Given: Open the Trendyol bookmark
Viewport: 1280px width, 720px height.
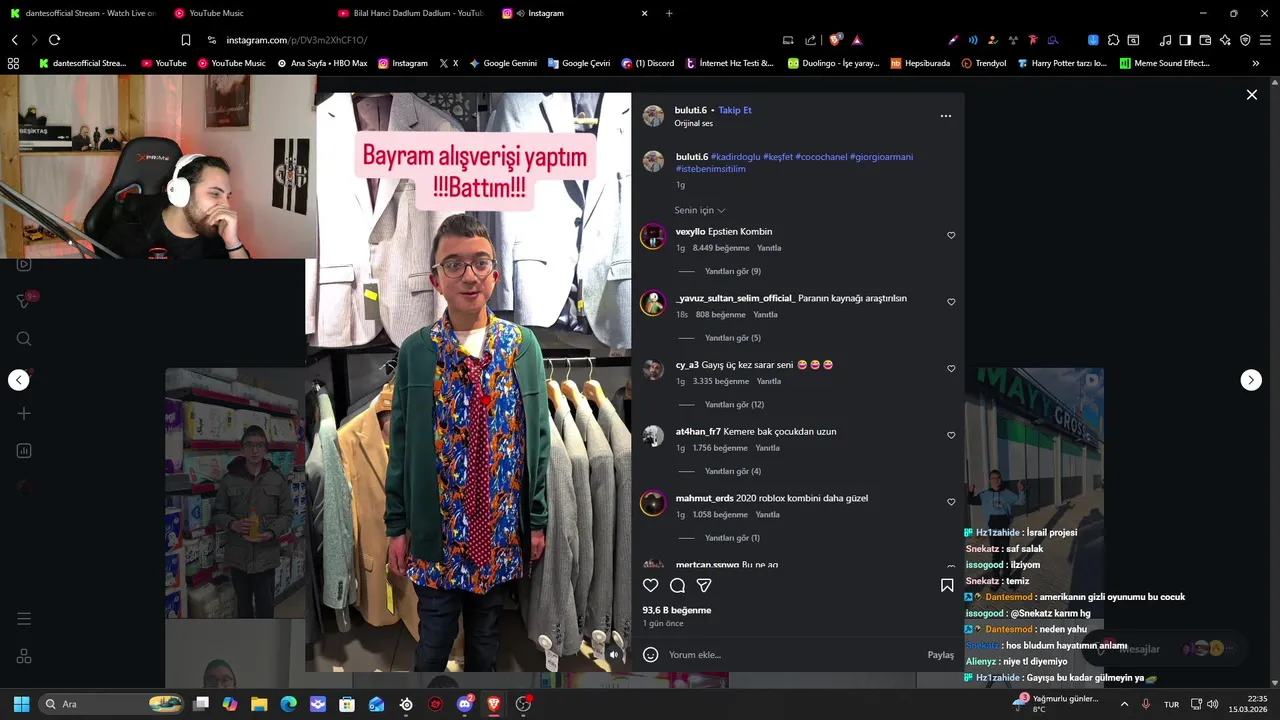Looking at the screenshot, I should [x=984, y=63].
